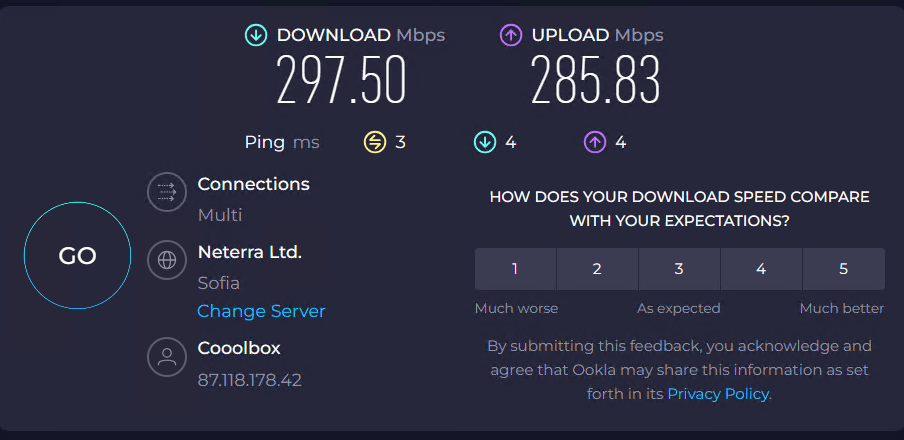Rate download speed as 1
The width and height of the screenshot is (904, 440).
515,269
